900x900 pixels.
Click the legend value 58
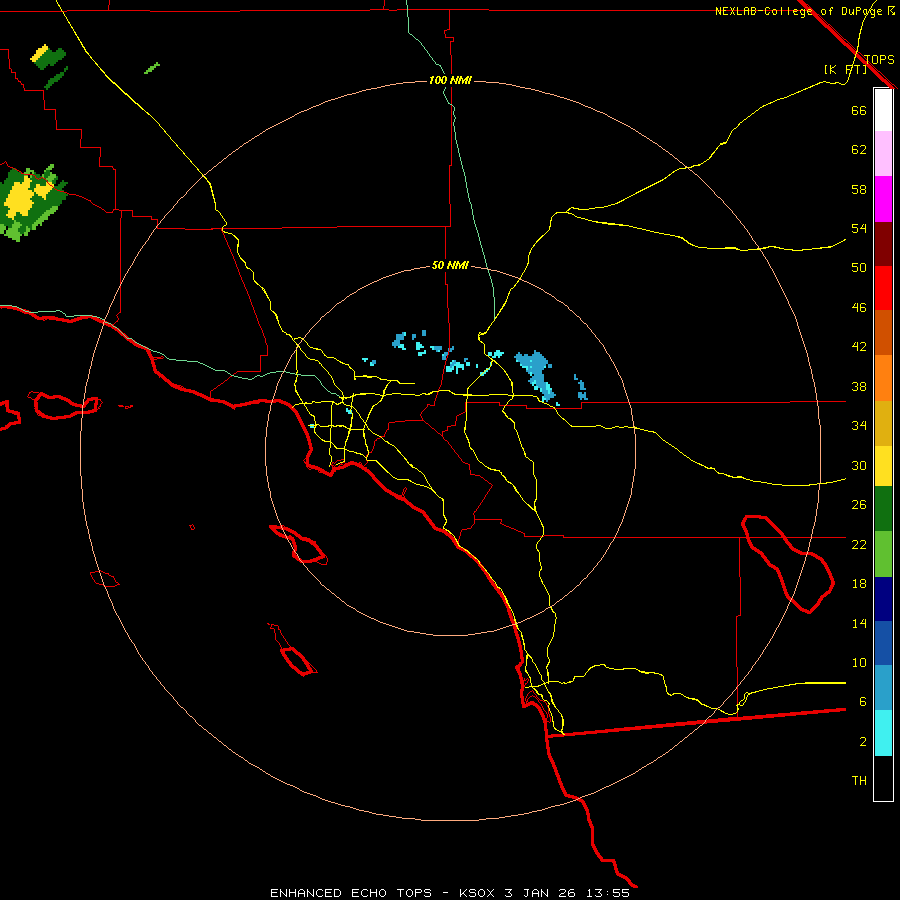click(x=859, y=189)
